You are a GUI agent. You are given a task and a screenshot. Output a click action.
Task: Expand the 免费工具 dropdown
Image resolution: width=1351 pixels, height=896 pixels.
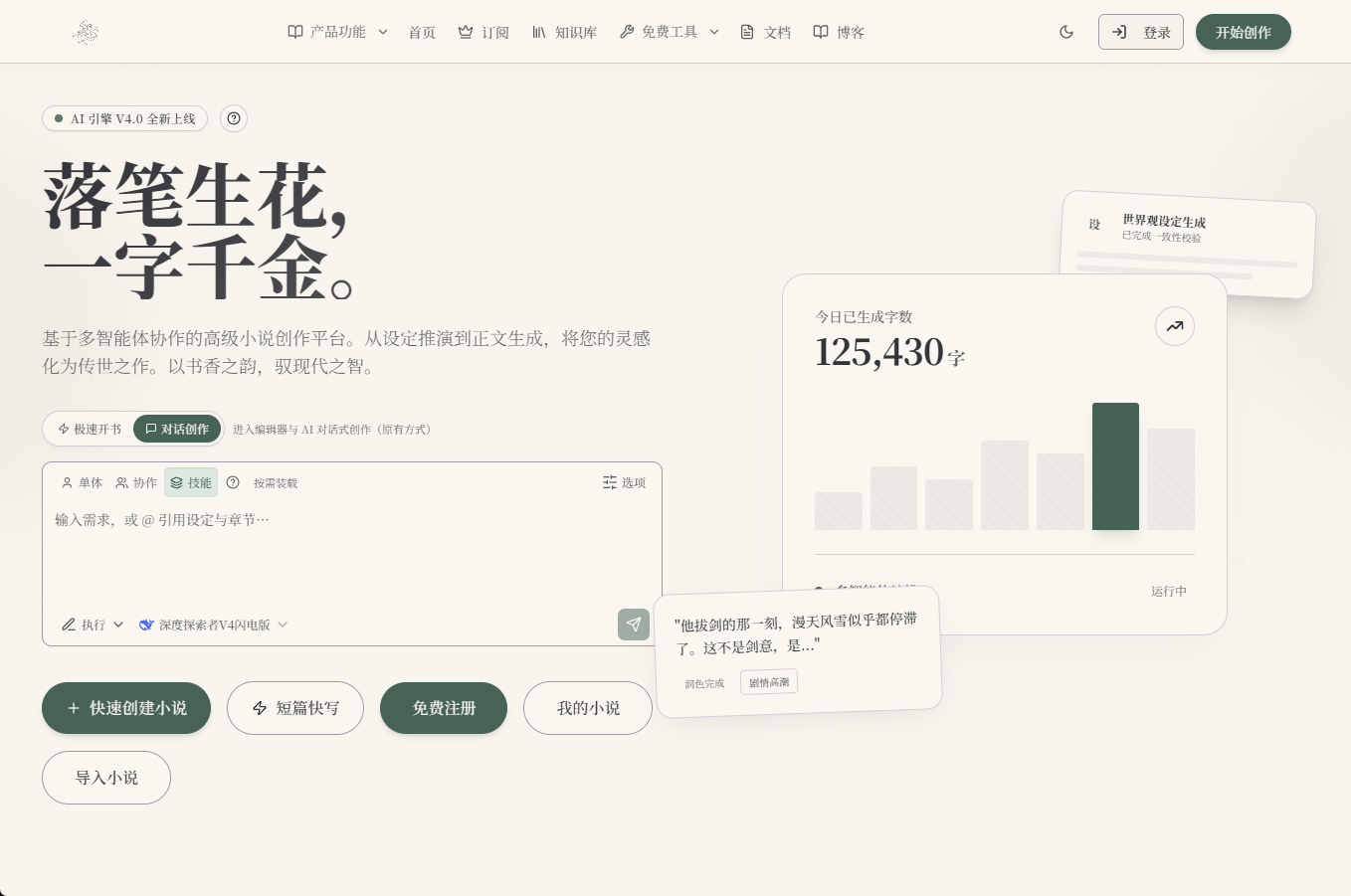[670, 32]
